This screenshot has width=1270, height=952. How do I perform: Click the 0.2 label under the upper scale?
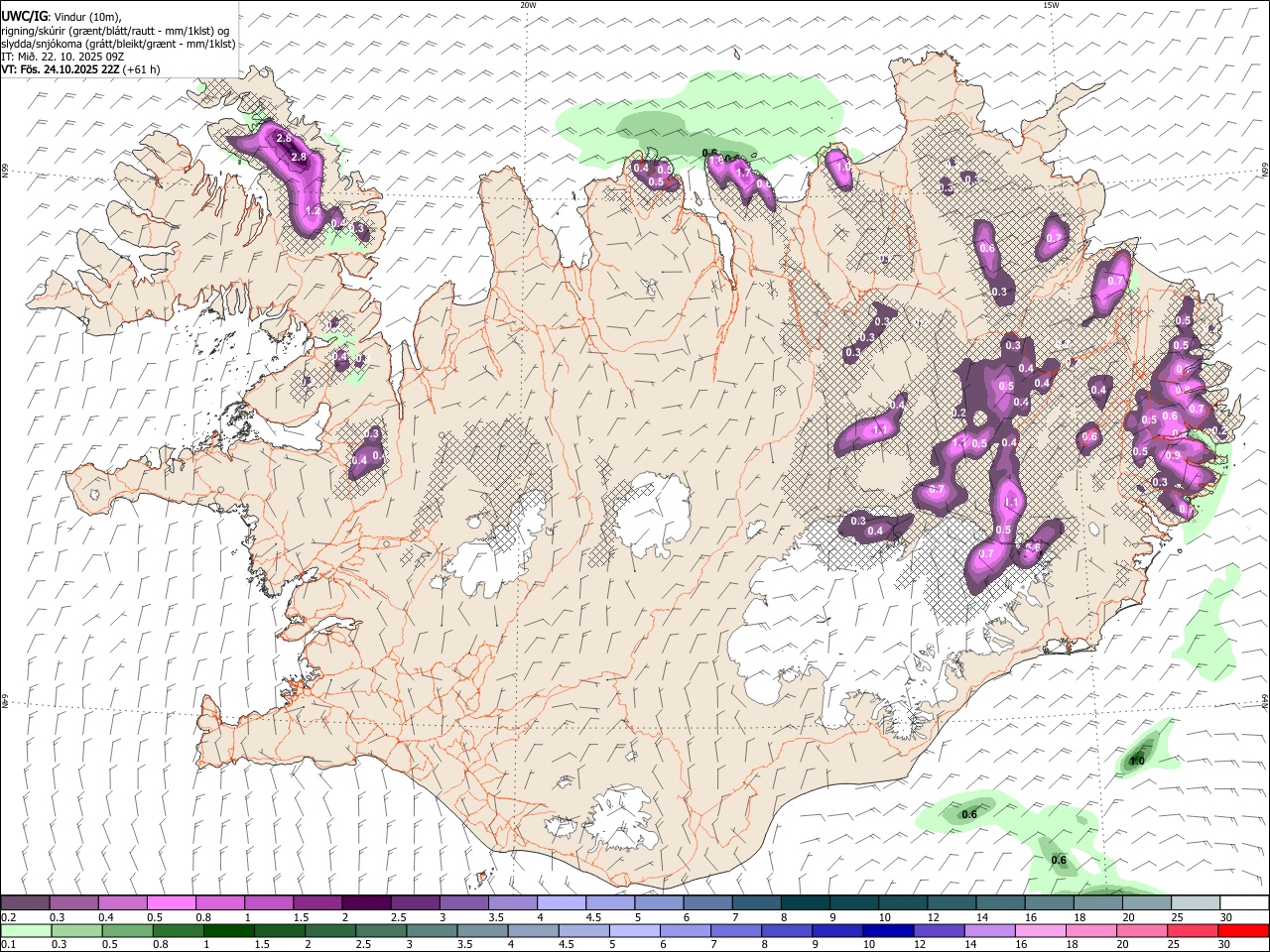9,917
